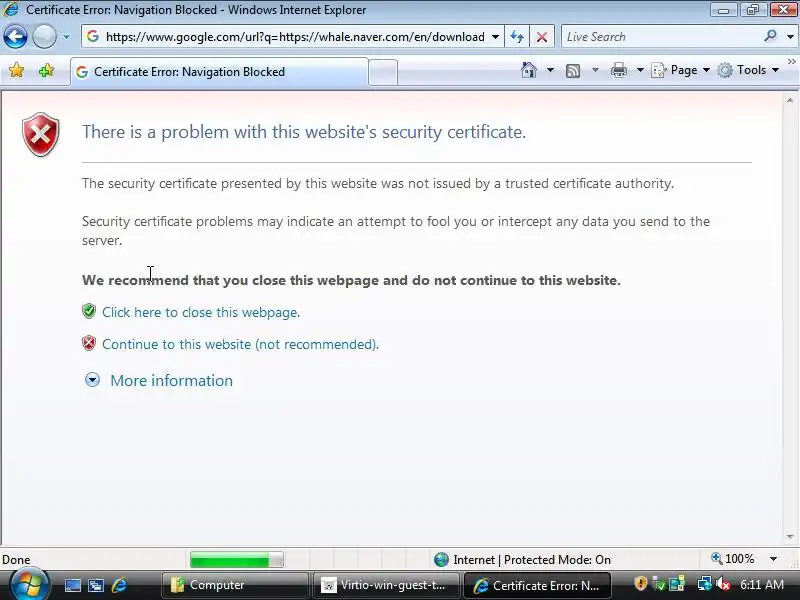The height and width of the screenshot is (600, 800).
Task: Click the red shield error icon
Action: (x=40, y=135)
